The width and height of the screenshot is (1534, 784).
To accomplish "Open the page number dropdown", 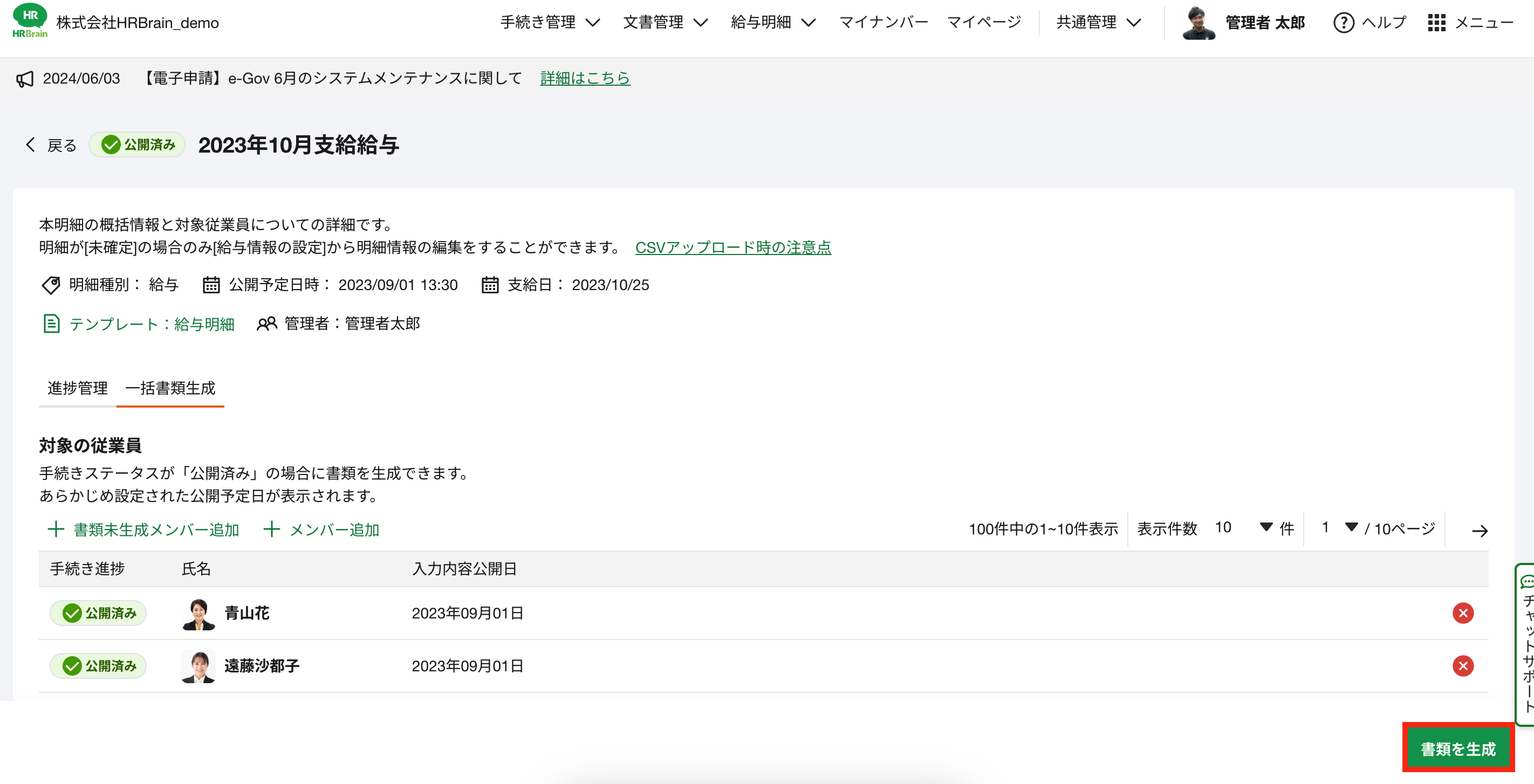I will pyautogui.click(x=1339, y=528).
